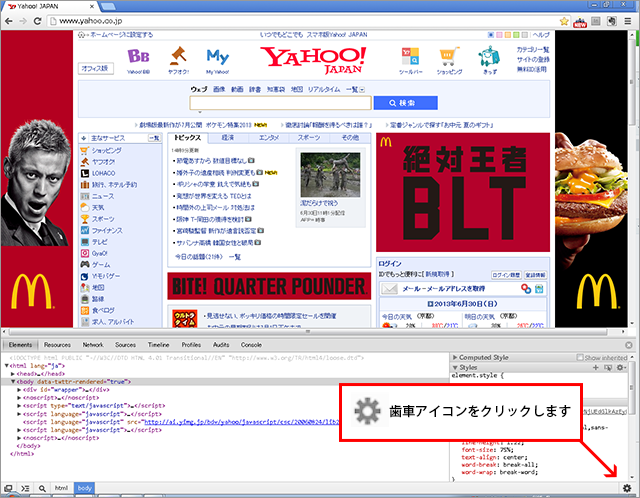
Task: Open My Yahoo! icon
Action: pos(218,56)
